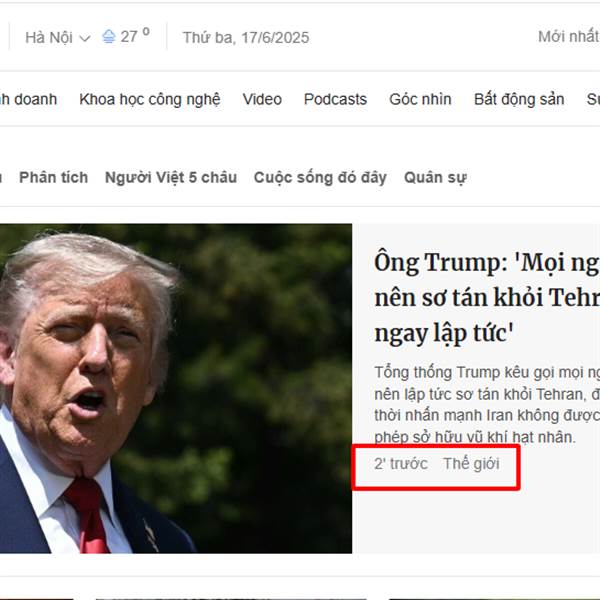The width and height of the screenshot is (600, 600).
Task: Click article summary starting Tổng thống Trump
Action: click(487, 404)
